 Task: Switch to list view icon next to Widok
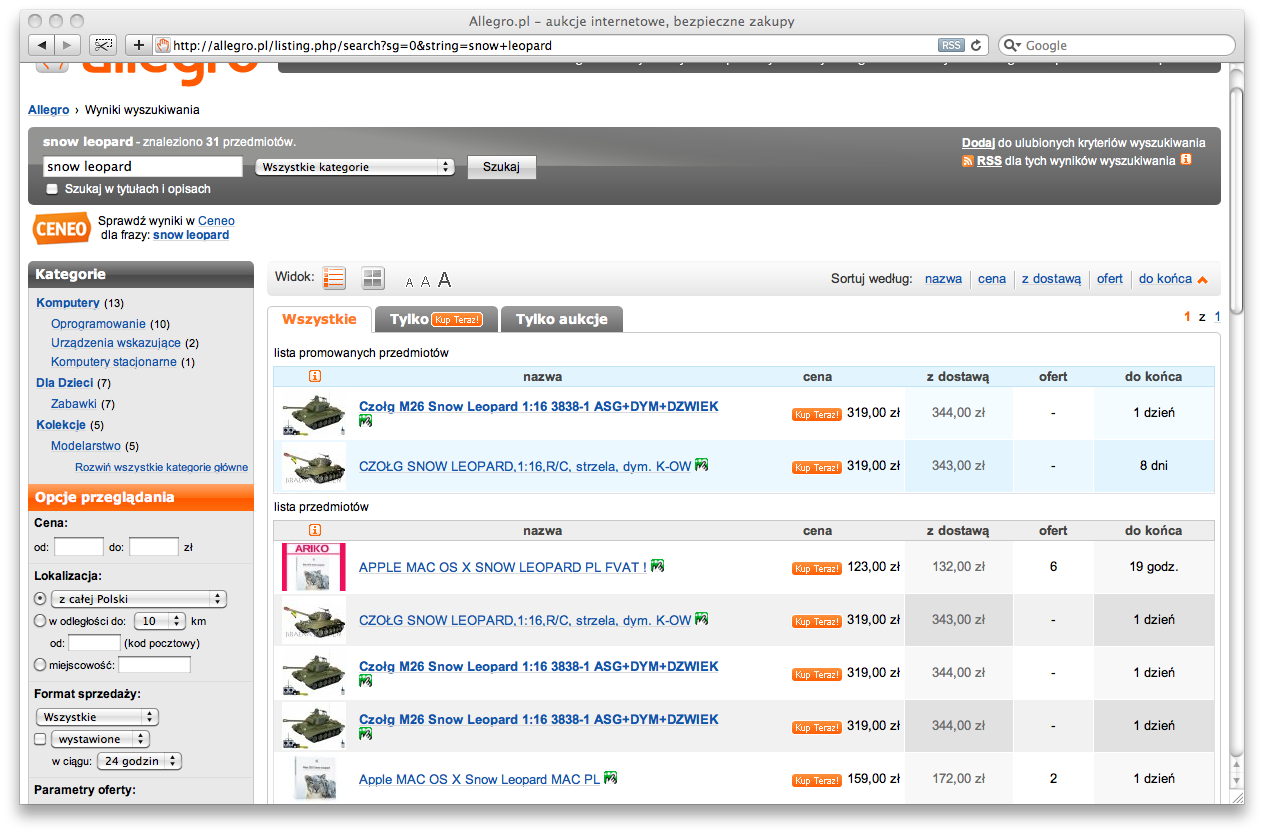point(335,278)
